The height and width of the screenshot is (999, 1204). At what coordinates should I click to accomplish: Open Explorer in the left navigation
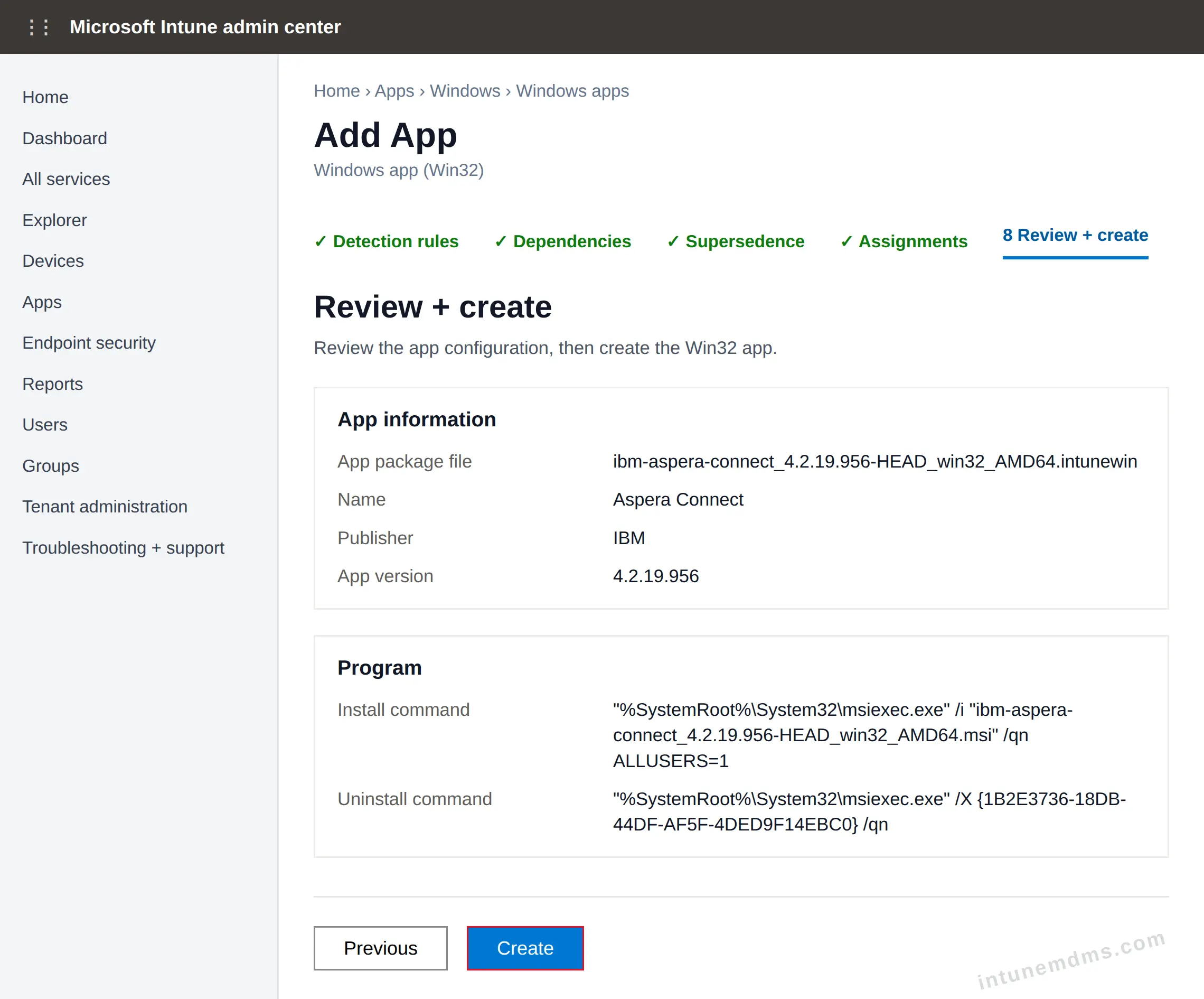[54, 220]
